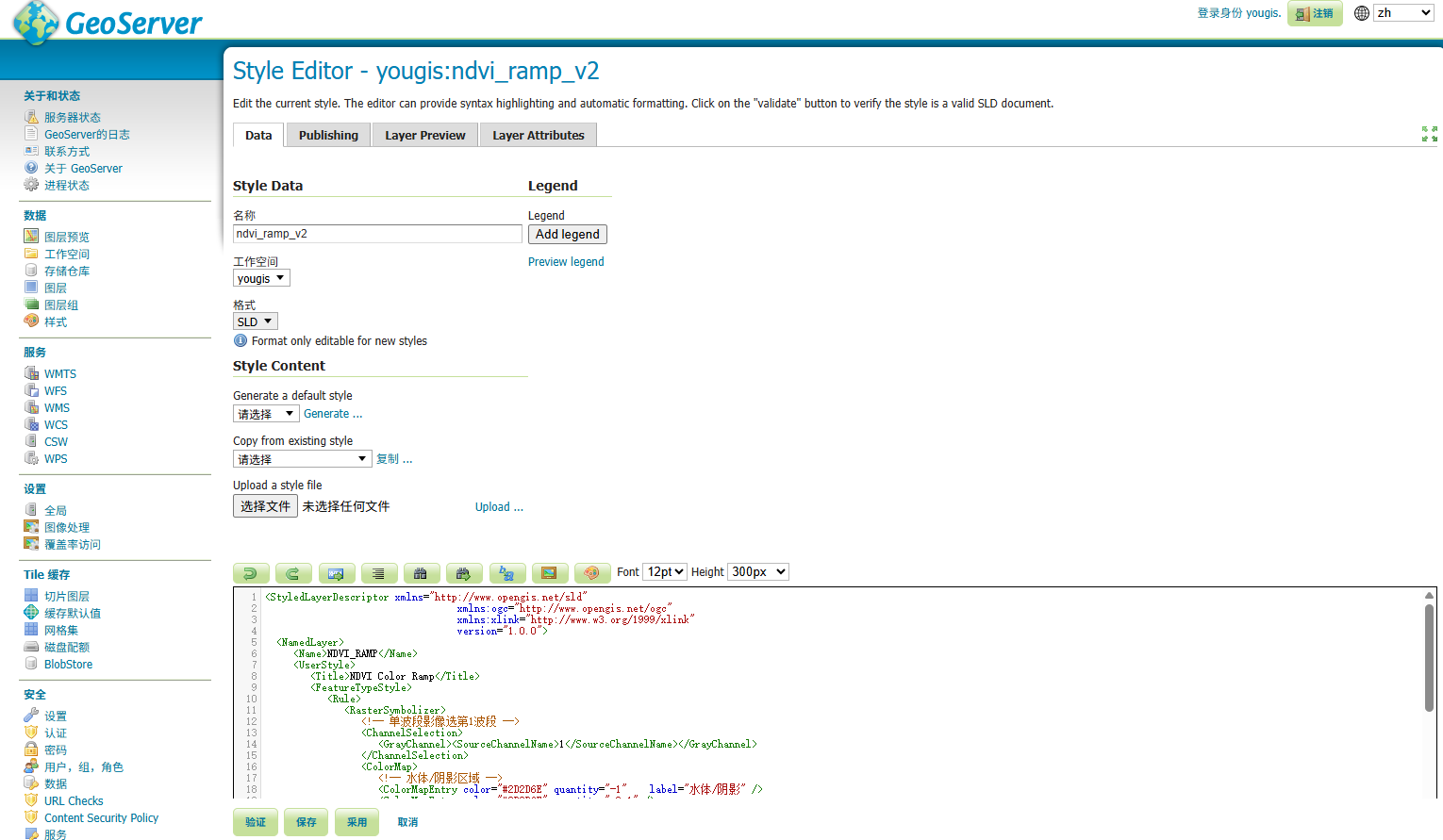Click the insert image icon in toolbar
Image resolution: width=1443 pixels, height=840 pixels.
click(549, 573)
